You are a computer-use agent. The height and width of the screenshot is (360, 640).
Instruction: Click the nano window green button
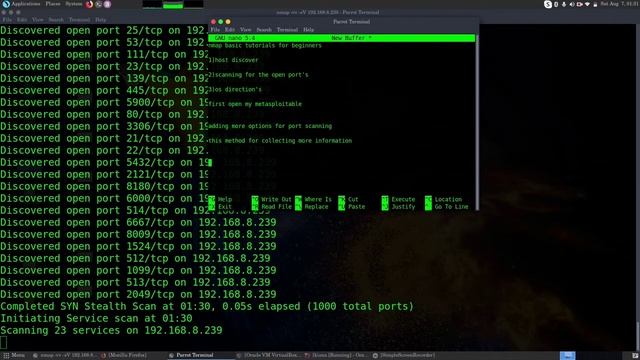(221, 22)
